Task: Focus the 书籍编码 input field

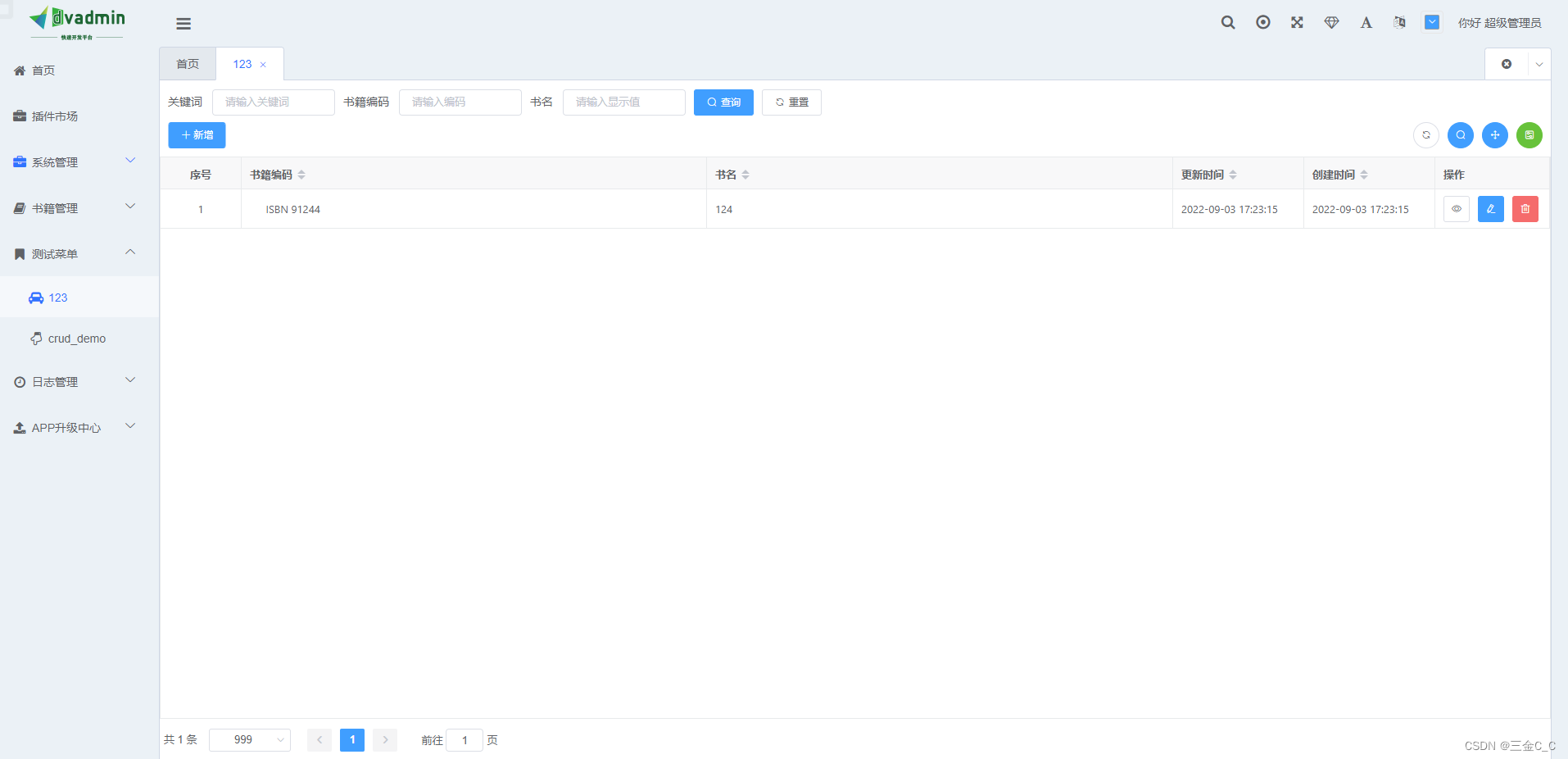Action: (460, 102)
